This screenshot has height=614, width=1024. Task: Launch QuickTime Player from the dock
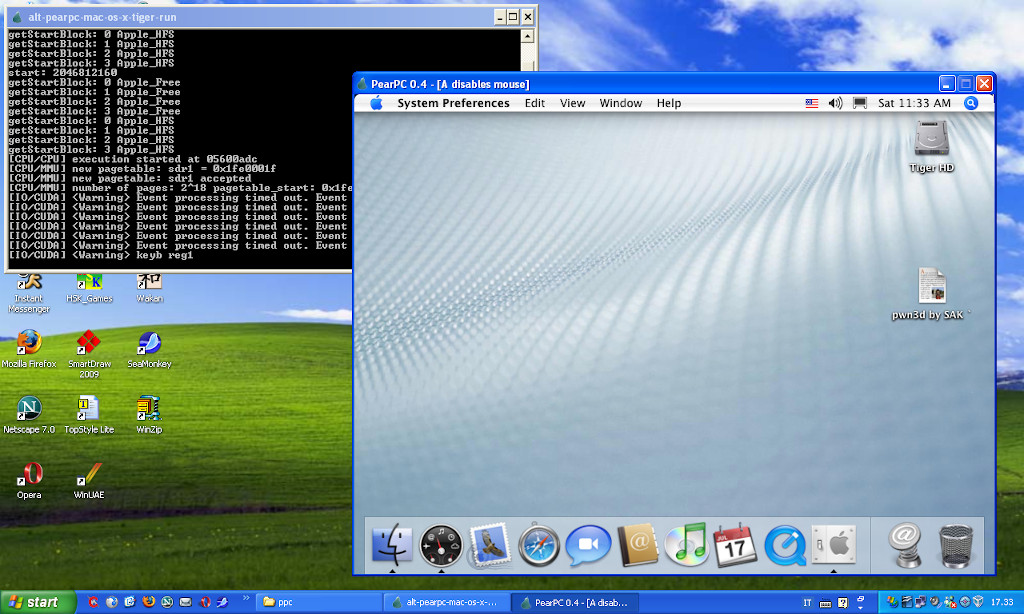pos(784,545)
